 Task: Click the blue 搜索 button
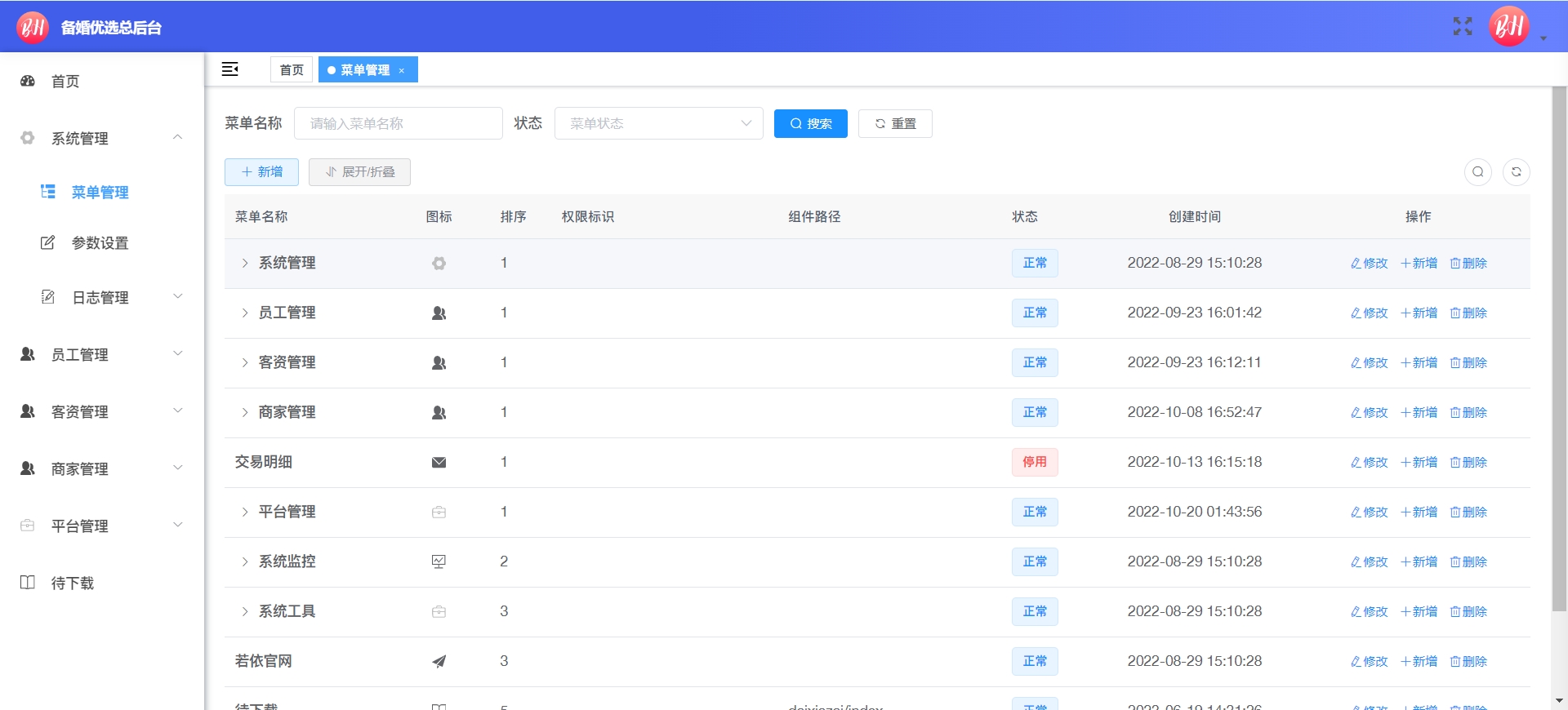tap(811, 123)
